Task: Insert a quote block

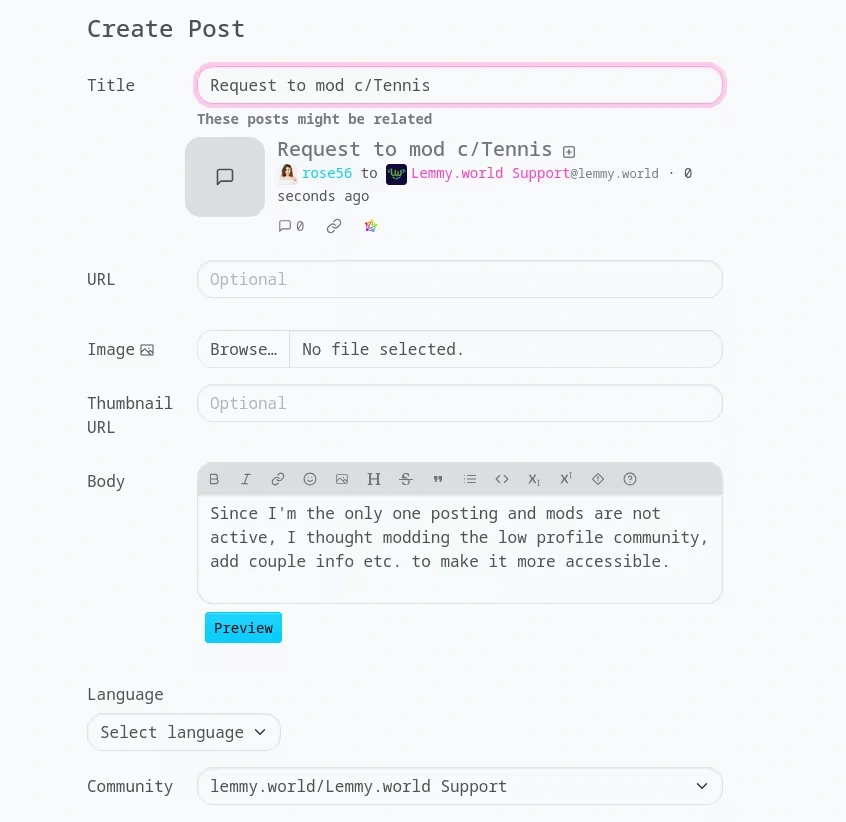Action: [438, 479]
